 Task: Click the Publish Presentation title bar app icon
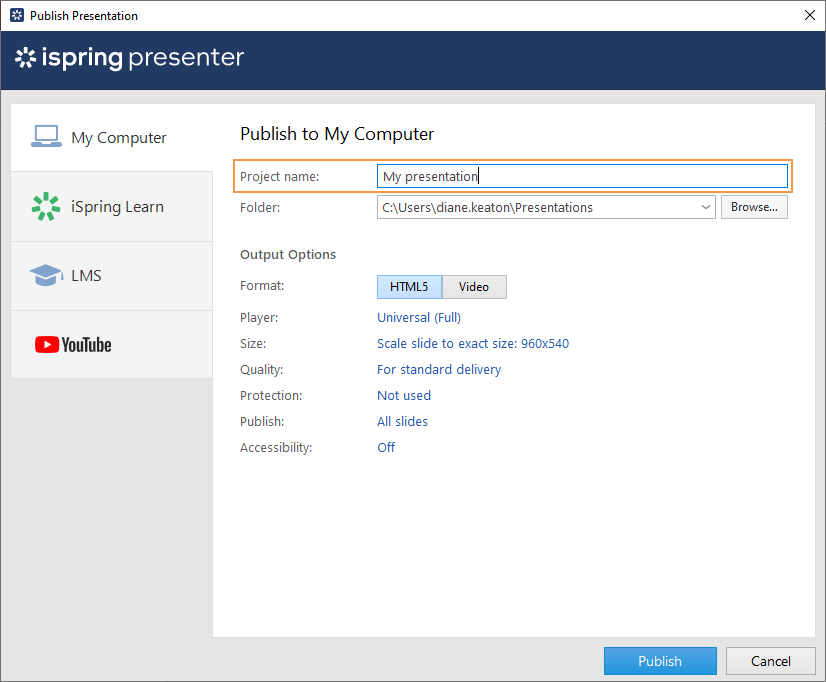(16, 16)
